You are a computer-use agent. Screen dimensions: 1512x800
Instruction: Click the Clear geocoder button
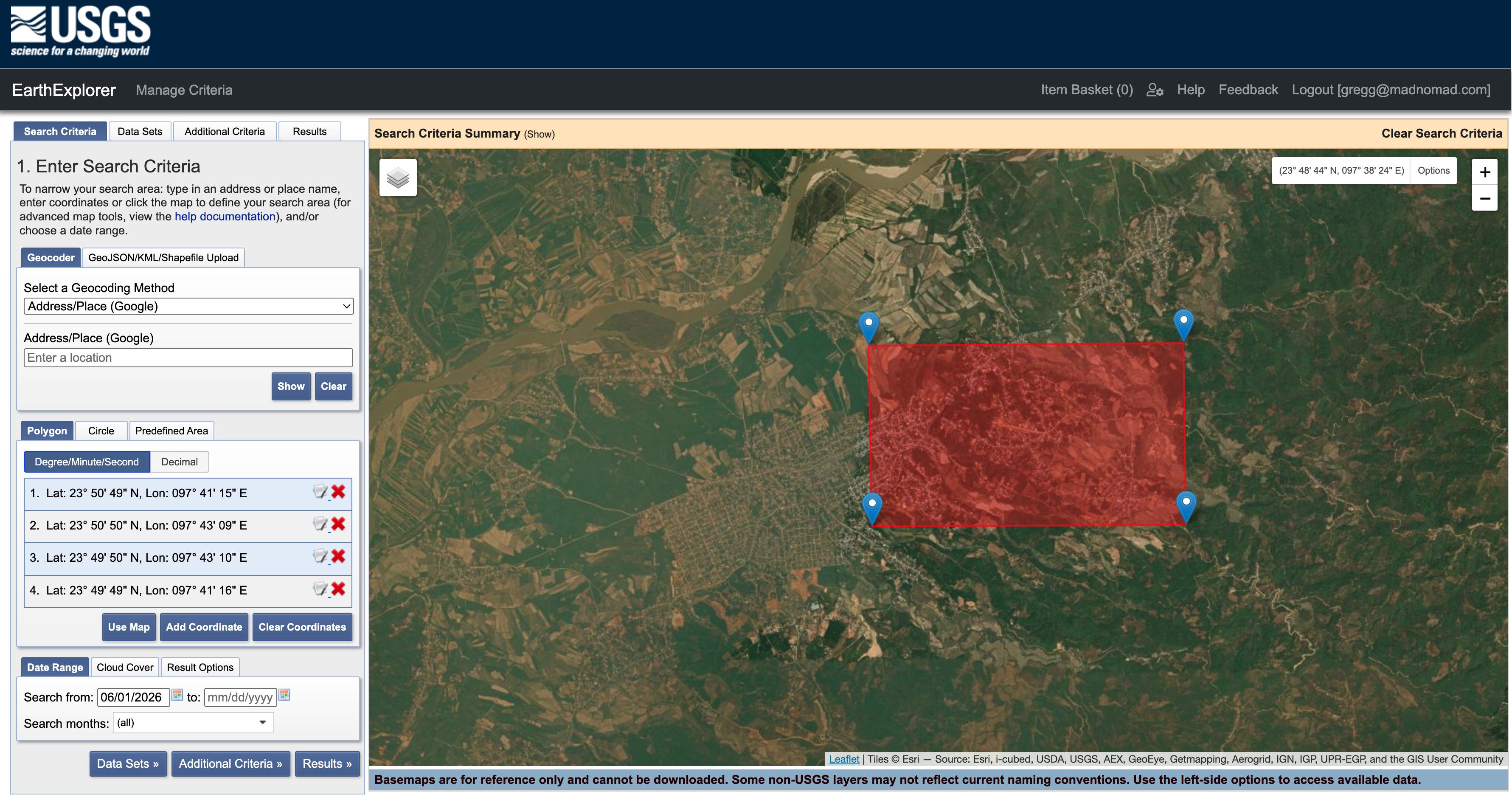(333, 386)
